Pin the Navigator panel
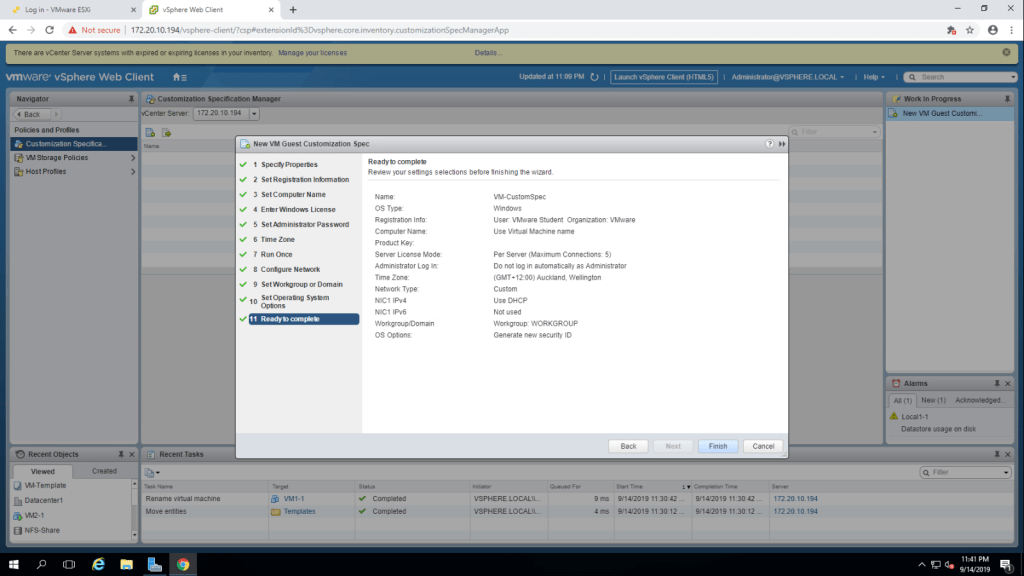This screenshot has height=576, width=1024. click(131, 99)
